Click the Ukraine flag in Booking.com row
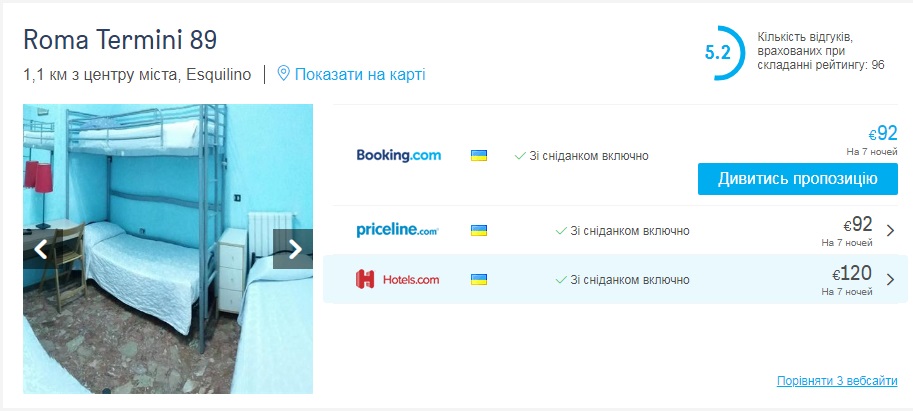 [x=479, y=156]
